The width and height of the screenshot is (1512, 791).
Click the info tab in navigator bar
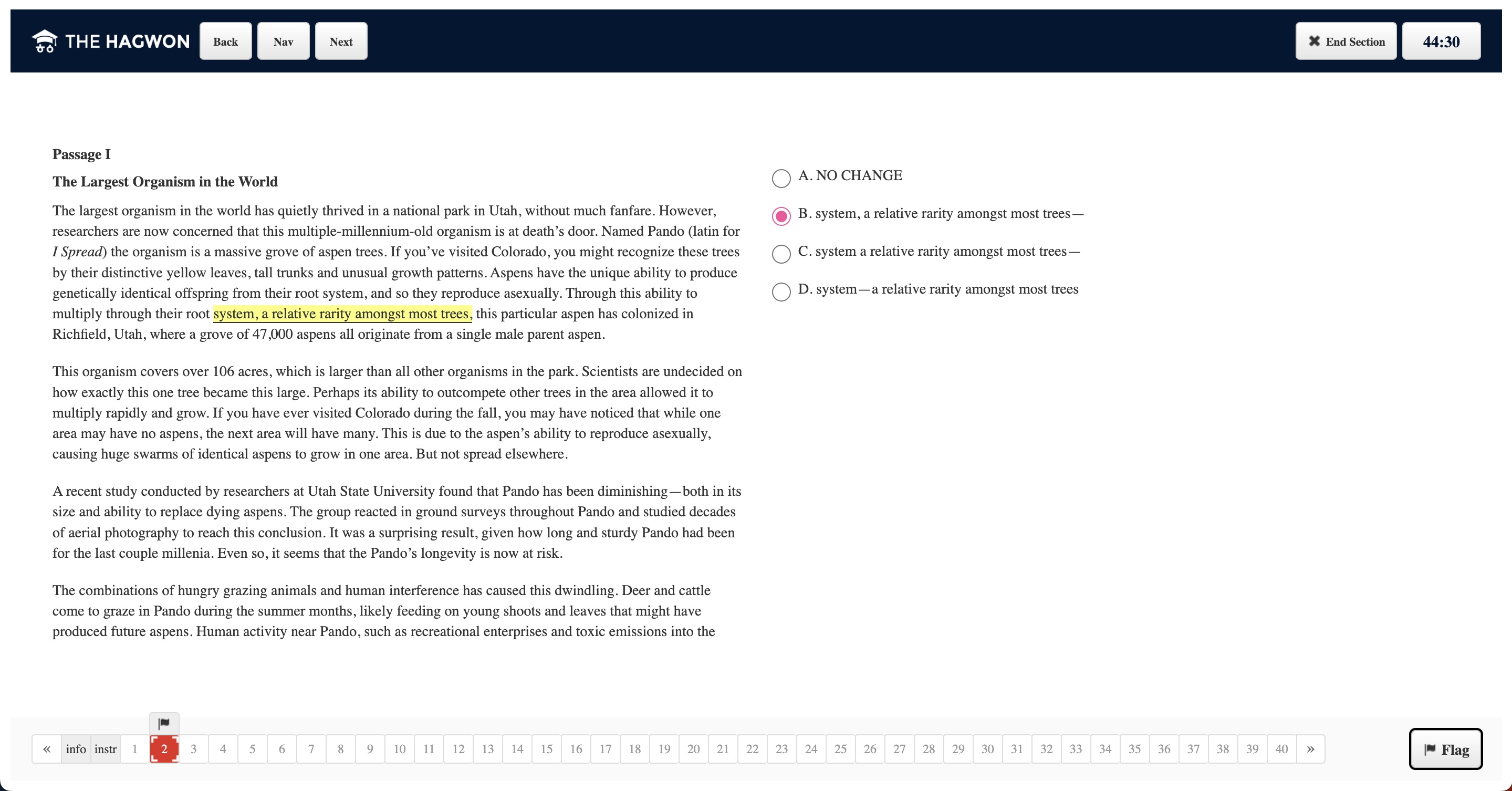[75, 748]
